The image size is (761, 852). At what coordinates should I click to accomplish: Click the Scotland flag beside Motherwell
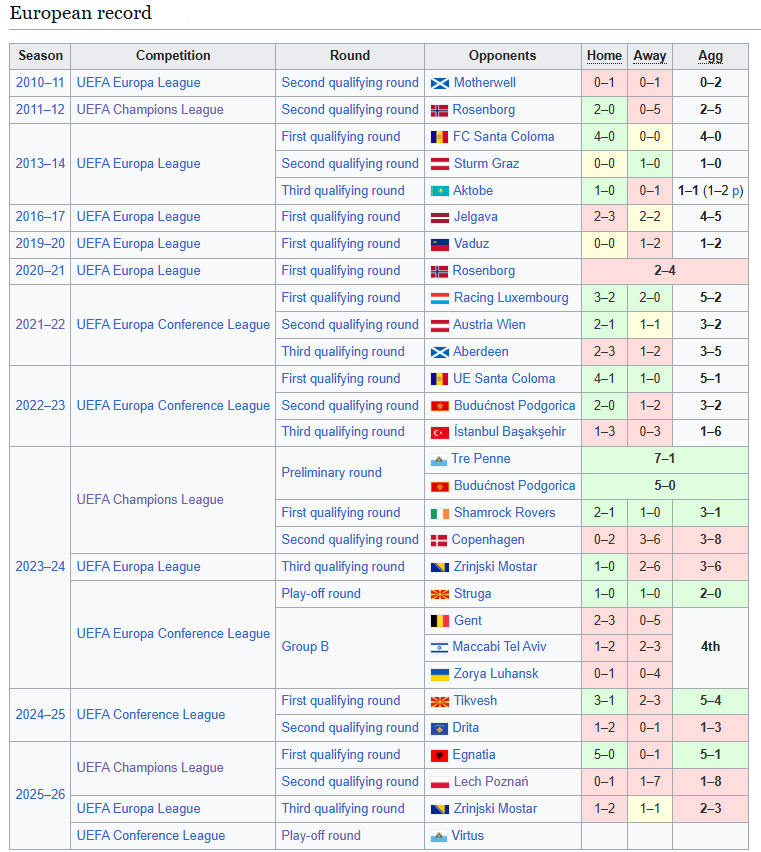point(439,83)
